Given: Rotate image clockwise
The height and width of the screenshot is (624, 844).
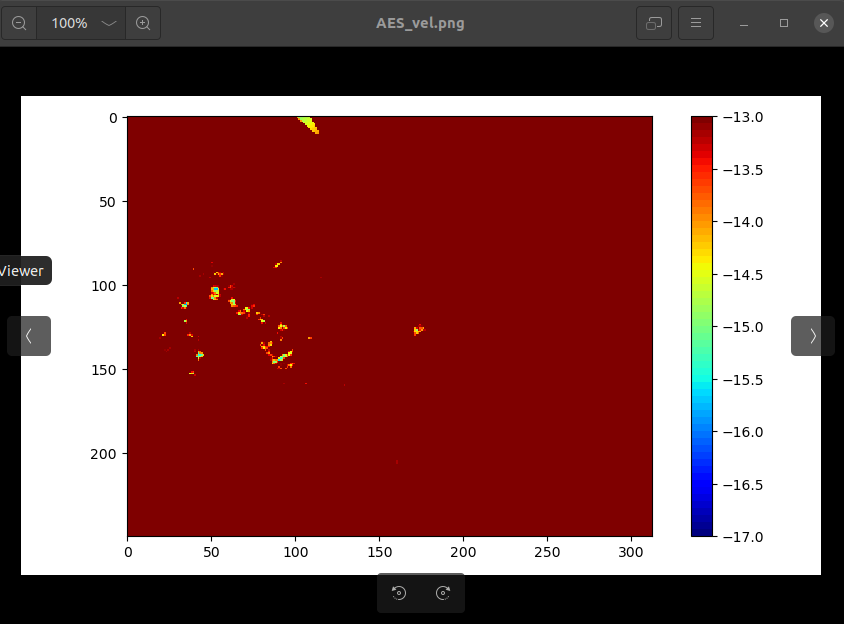Looking at the screenshot, I should click(443, 593).
